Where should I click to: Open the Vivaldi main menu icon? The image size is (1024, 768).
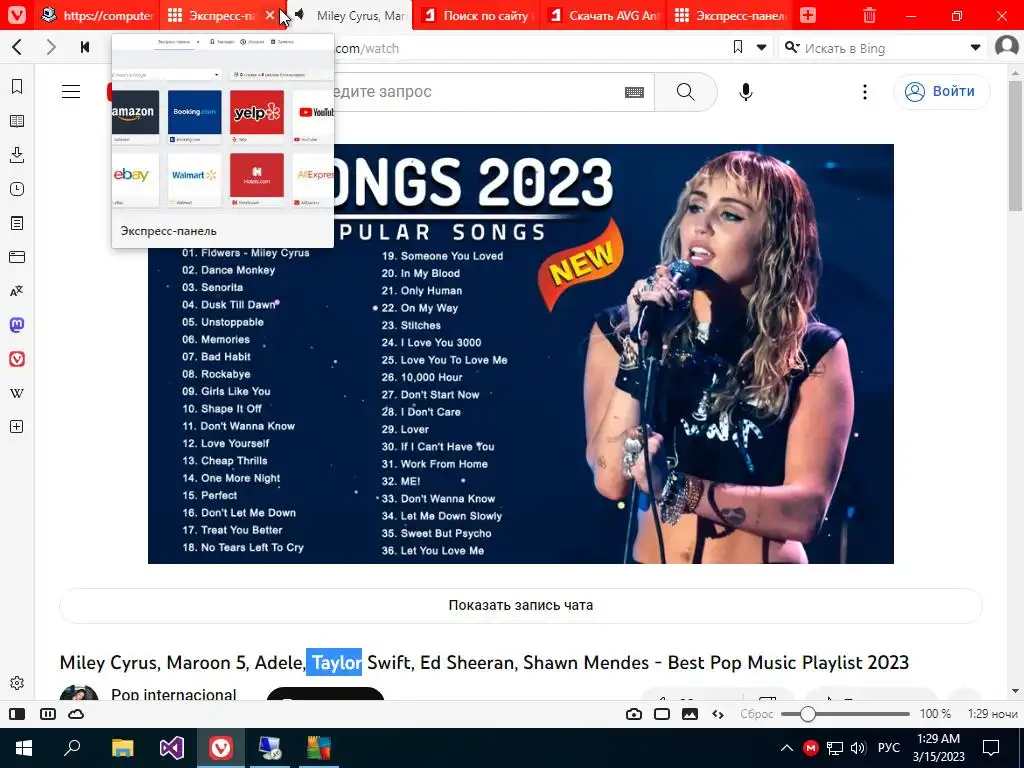17,14
